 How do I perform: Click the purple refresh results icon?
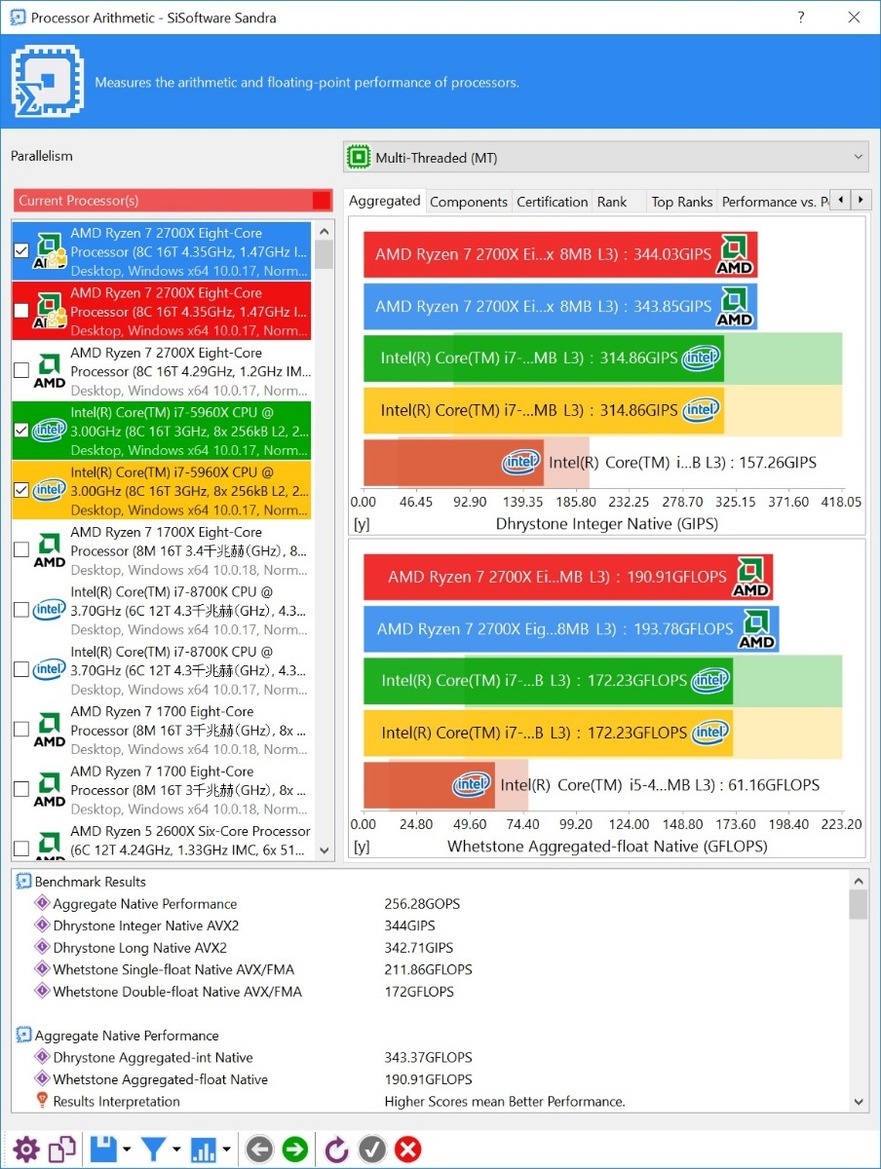click(337, 1149)
